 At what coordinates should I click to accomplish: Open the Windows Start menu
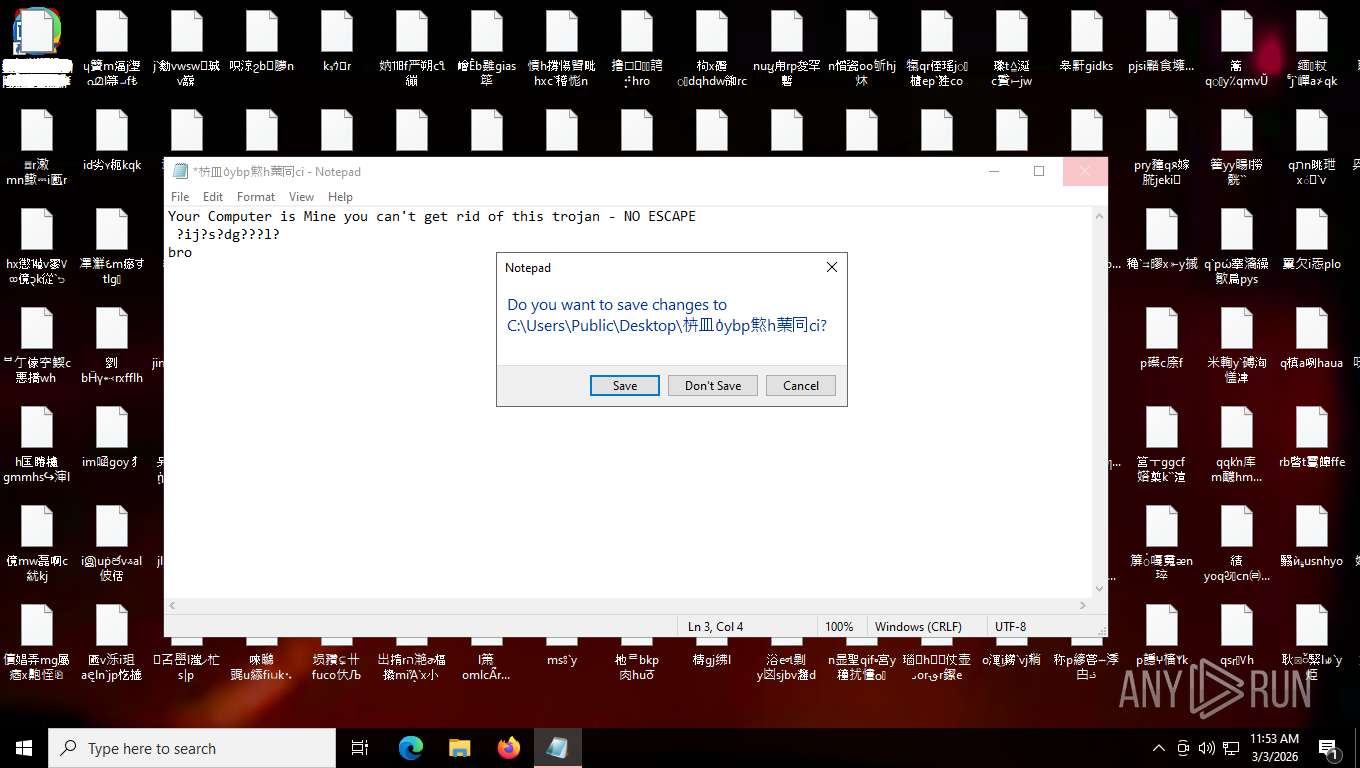[24, 748]
